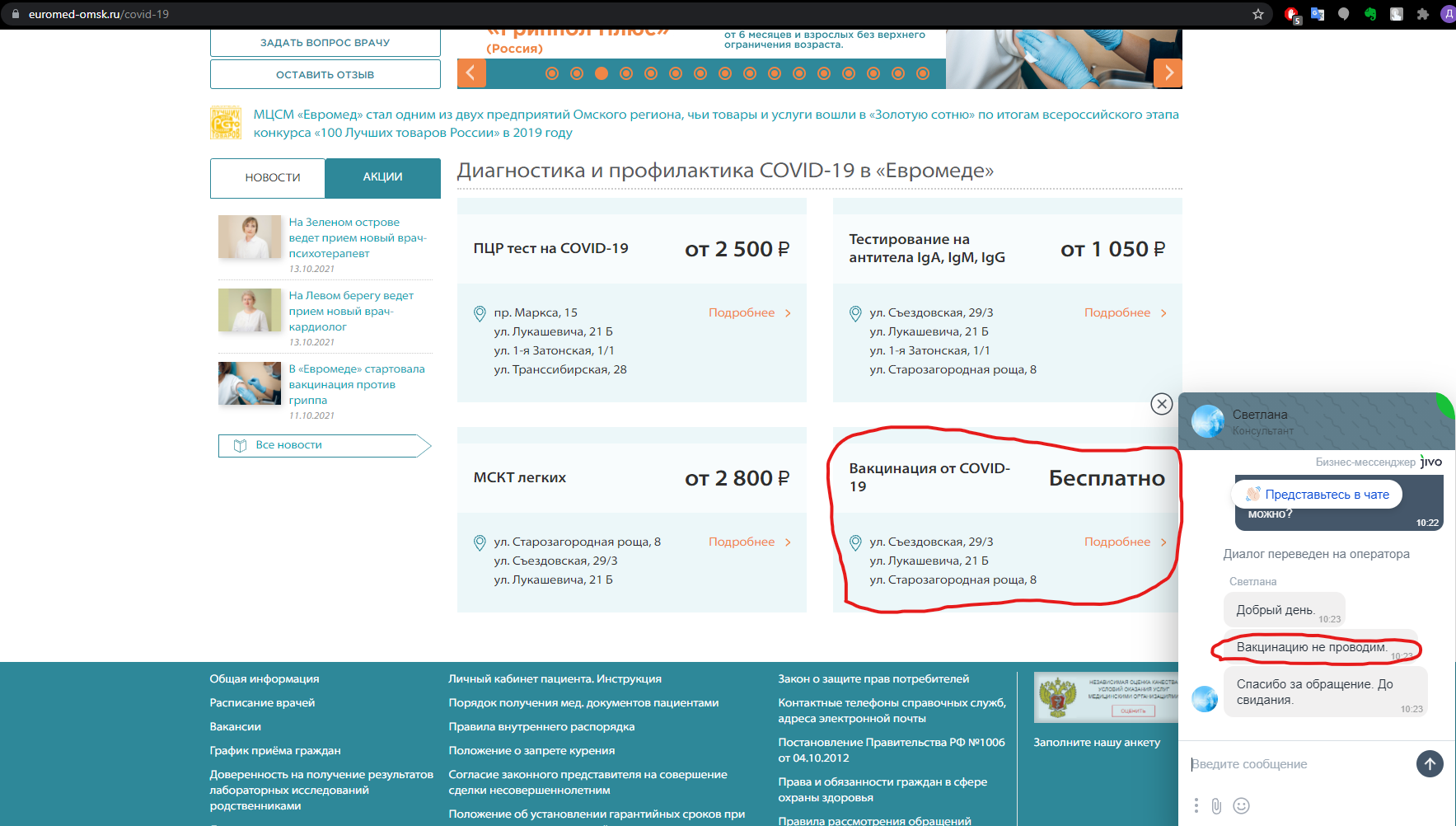1456x826 pixels.
Task: Open 'График приёма граждан' footer link
Action: pyautogui.click(x=275, y=751)
